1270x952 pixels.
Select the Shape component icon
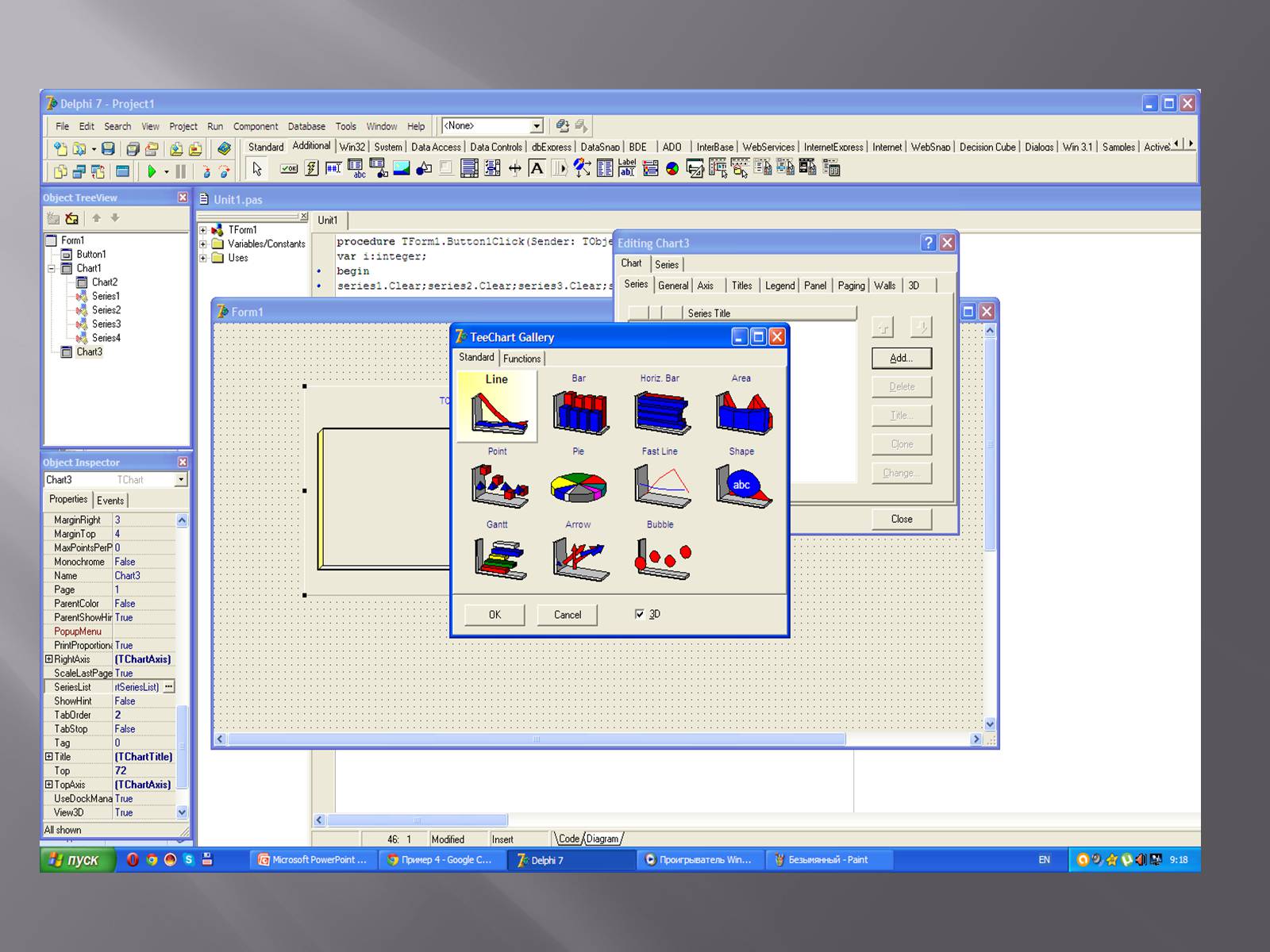click(x=424, y=168)
